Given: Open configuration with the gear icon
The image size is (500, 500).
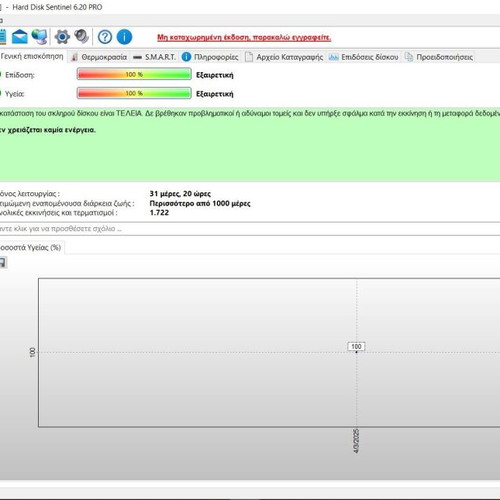Looking at the screenshot, I should (x=62, y=37).
